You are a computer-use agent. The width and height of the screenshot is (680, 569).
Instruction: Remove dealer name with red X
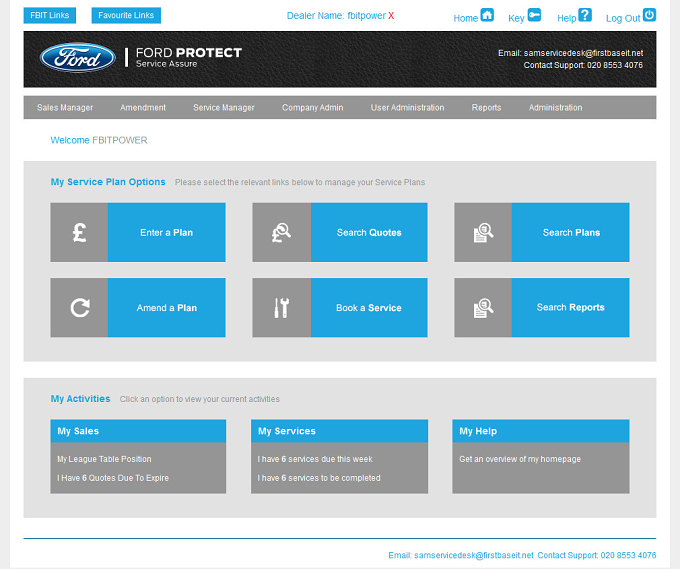(x=391, y=16)
